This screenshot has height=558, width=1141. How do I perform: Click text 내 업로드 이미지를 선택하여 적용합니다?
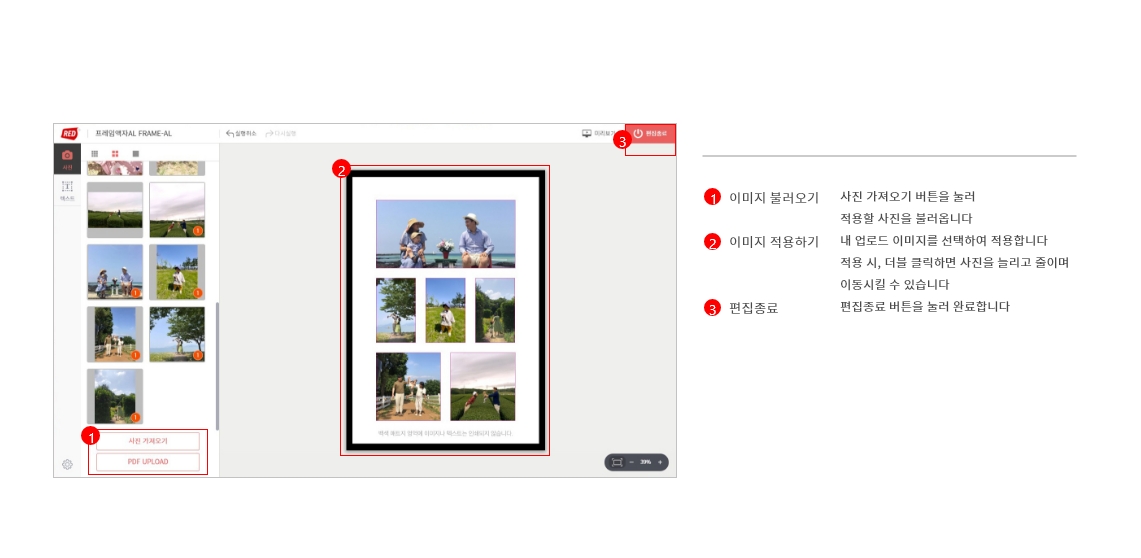(x=943, y=240)
